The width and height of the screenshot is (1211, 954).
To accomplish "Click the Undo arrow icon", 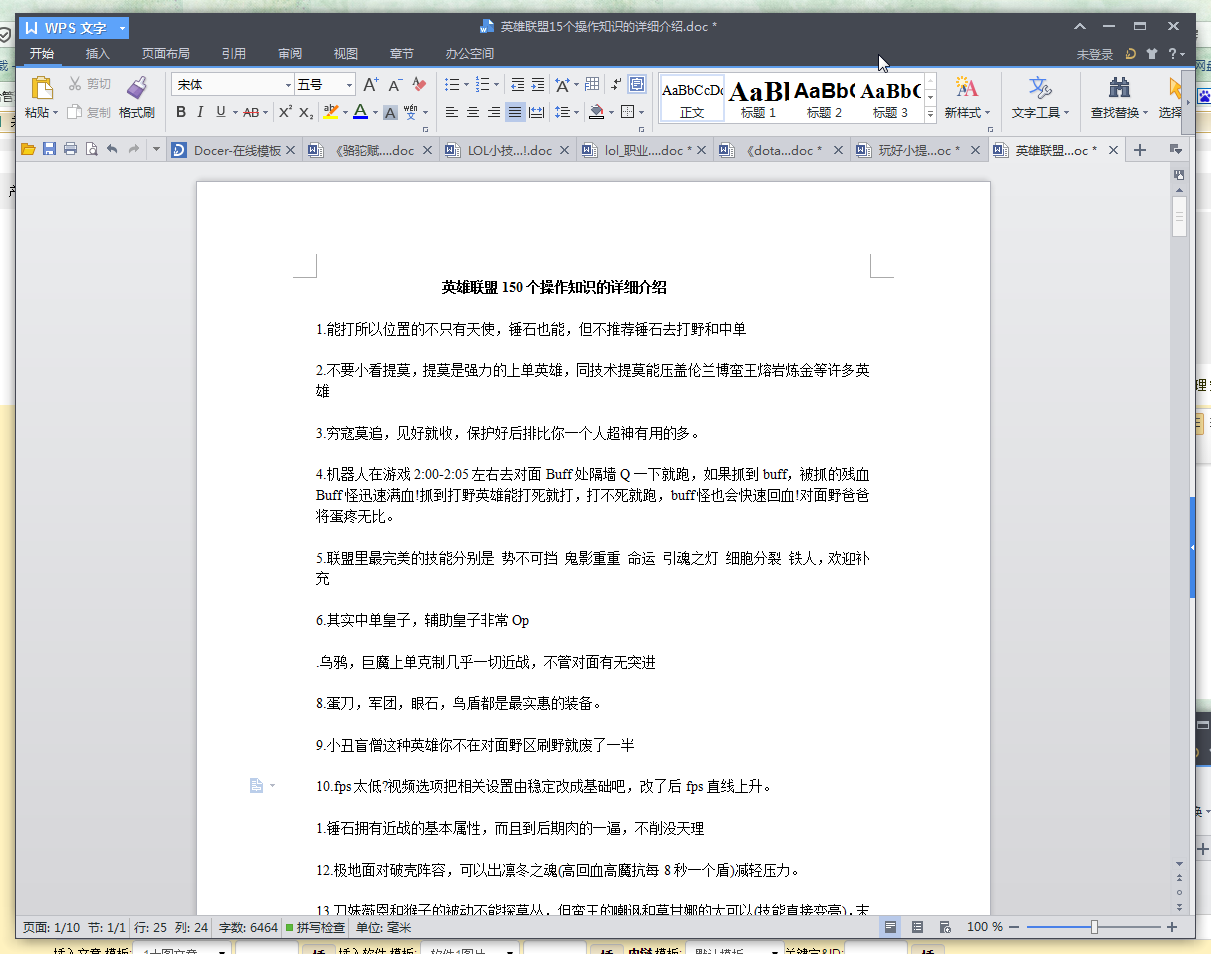I will tap(112, 150).
